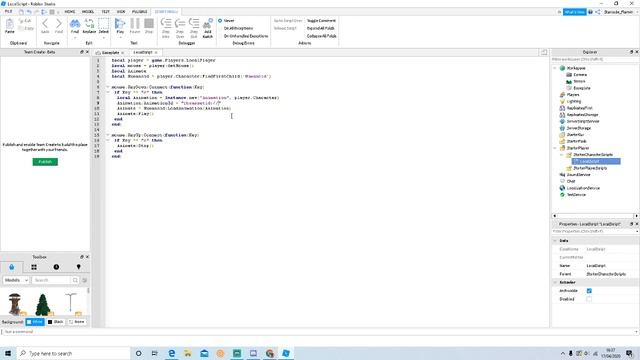Click Collapse All Folds action

tap(322, 36)
